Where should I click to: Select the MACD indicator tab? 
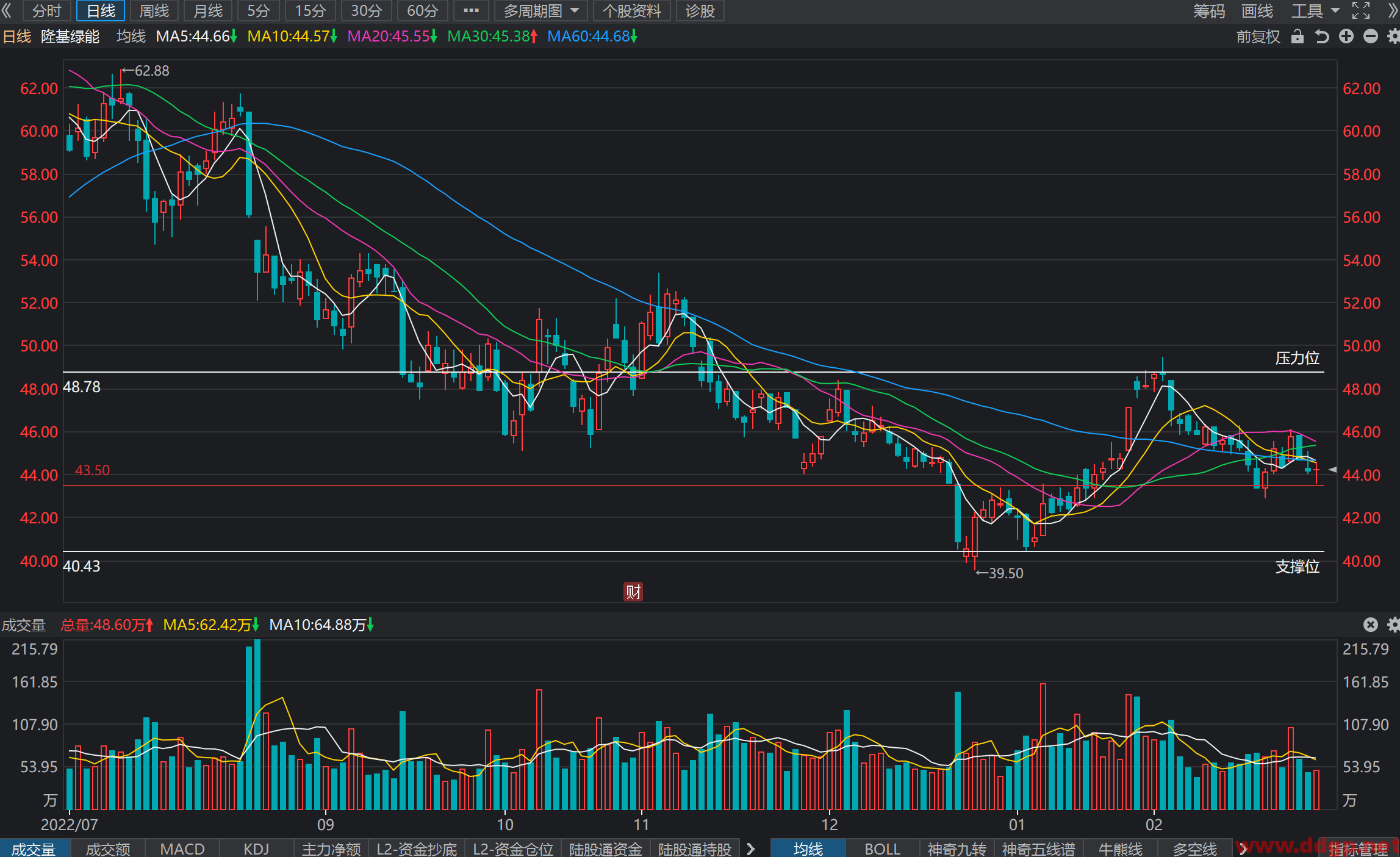tap(182, 848)
